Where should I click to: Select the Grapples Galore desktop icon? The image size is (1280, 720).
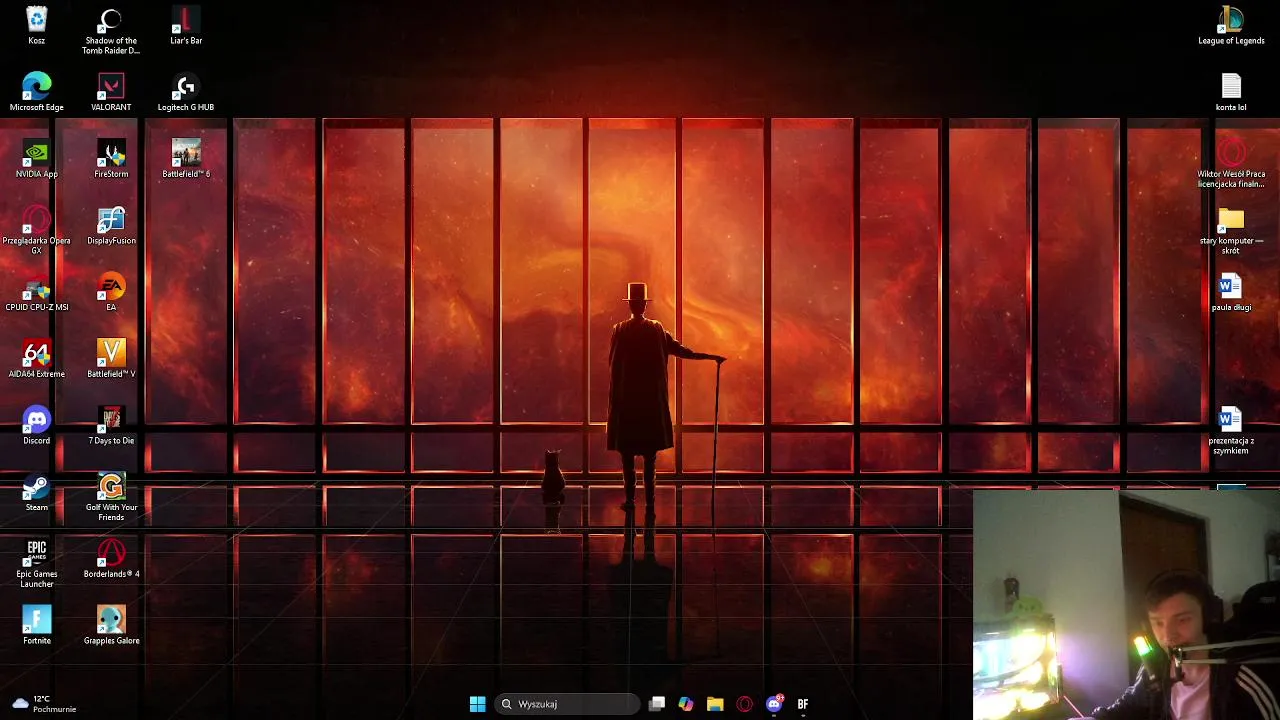tap(111, 626)
